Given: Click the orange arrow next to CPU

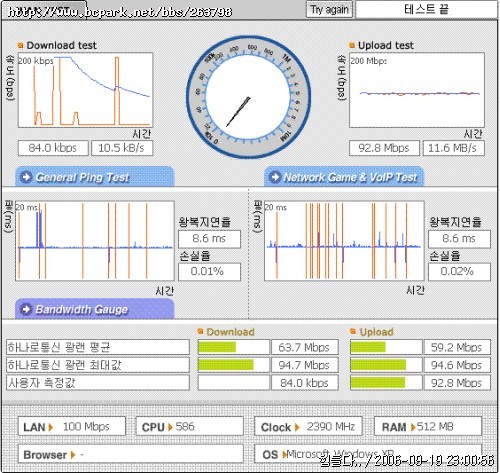Looking at the screenshot, I should pos(170,427).
